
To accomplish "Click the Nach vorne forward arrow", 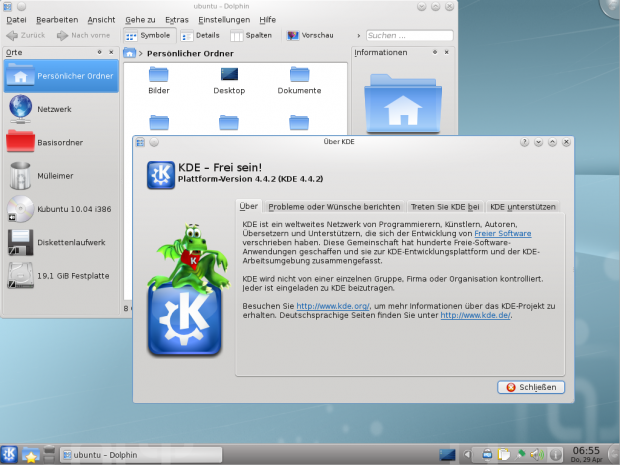I will [83, 36].
